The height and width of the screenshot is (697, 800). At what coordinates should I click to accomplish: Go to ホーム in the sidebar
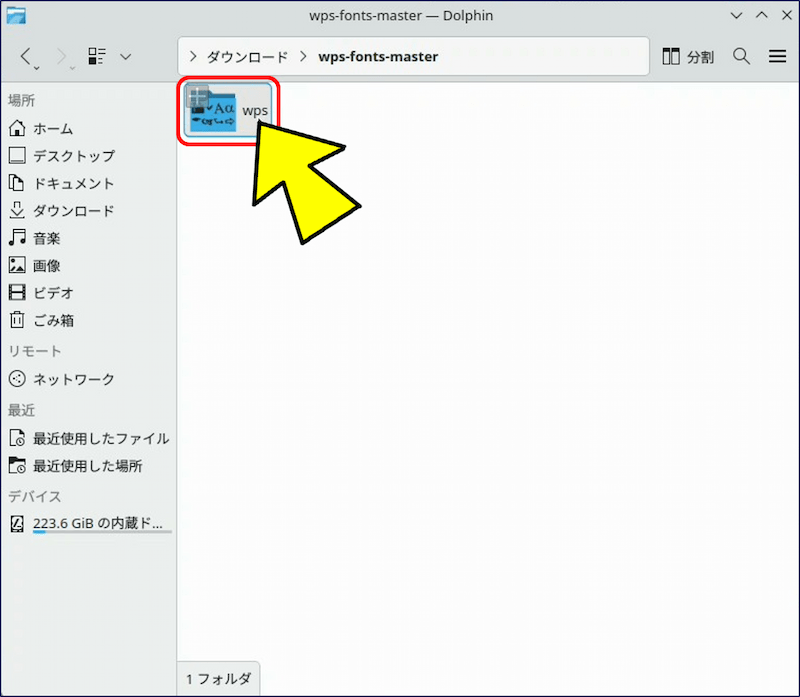coord(52,129)
